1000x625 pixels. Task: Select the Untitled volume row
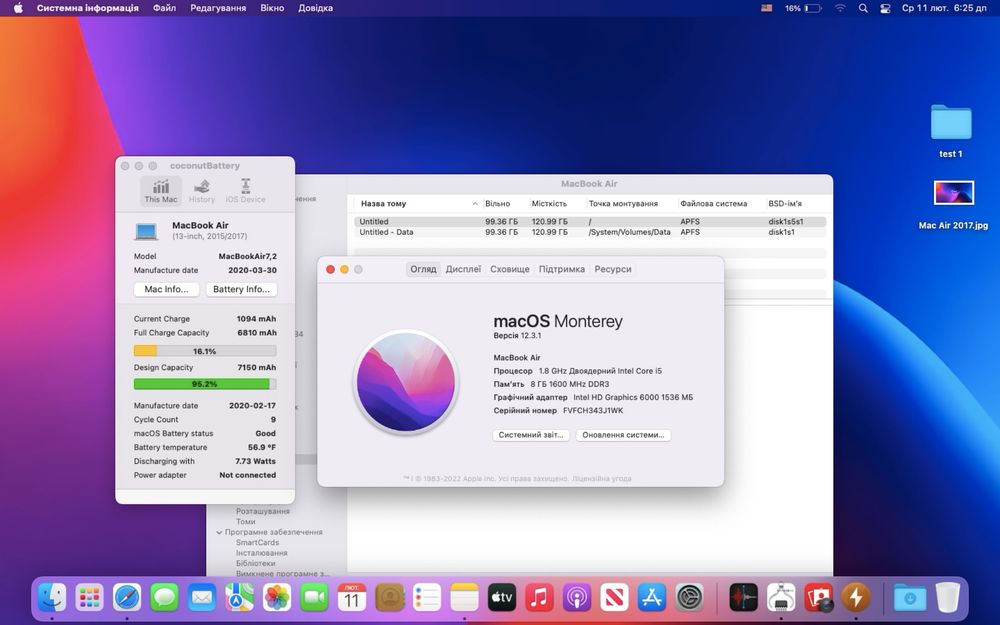[590, 221]
